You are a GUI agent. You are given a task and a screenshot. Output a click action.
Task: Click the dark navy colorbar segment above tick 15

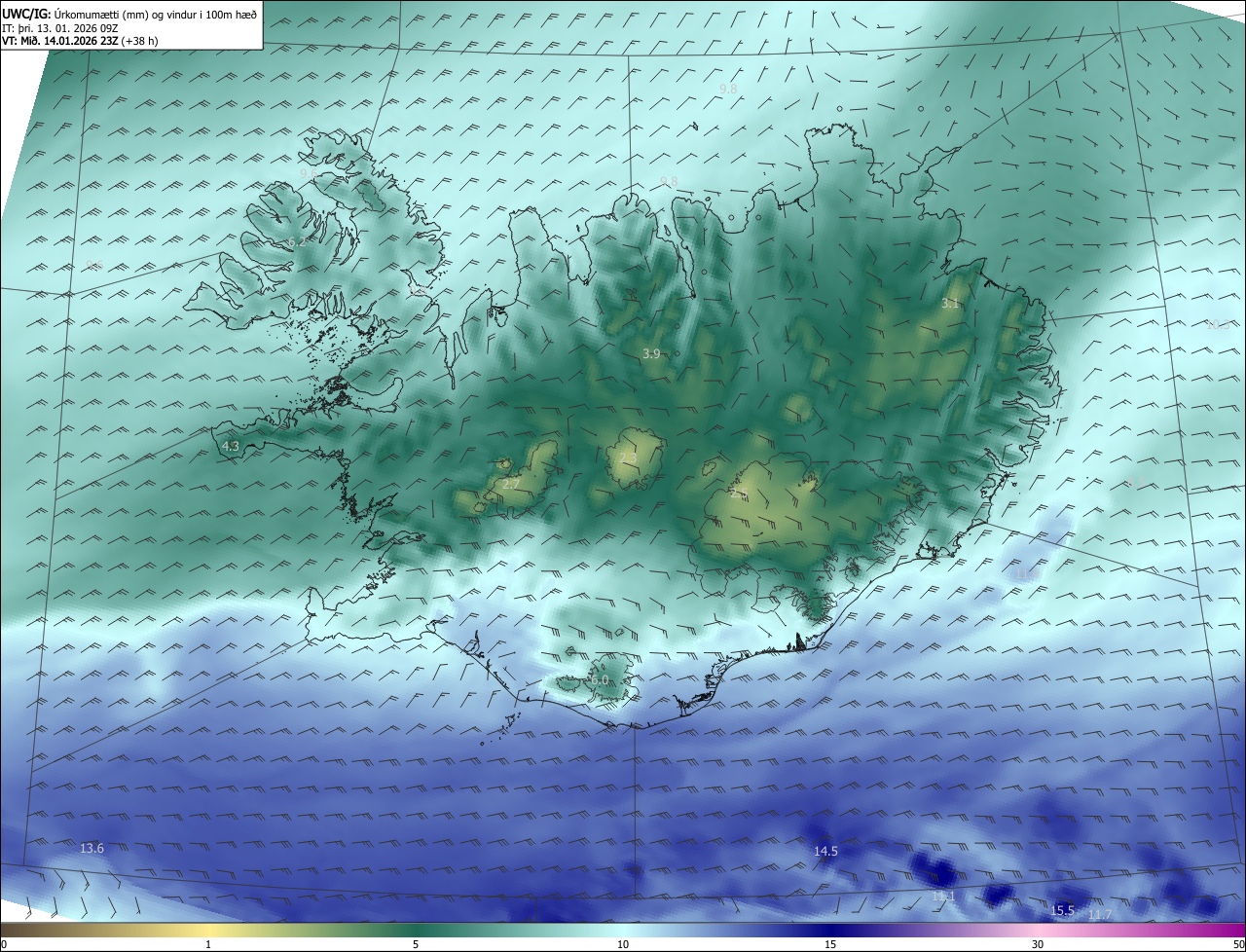tap(830, 930)
